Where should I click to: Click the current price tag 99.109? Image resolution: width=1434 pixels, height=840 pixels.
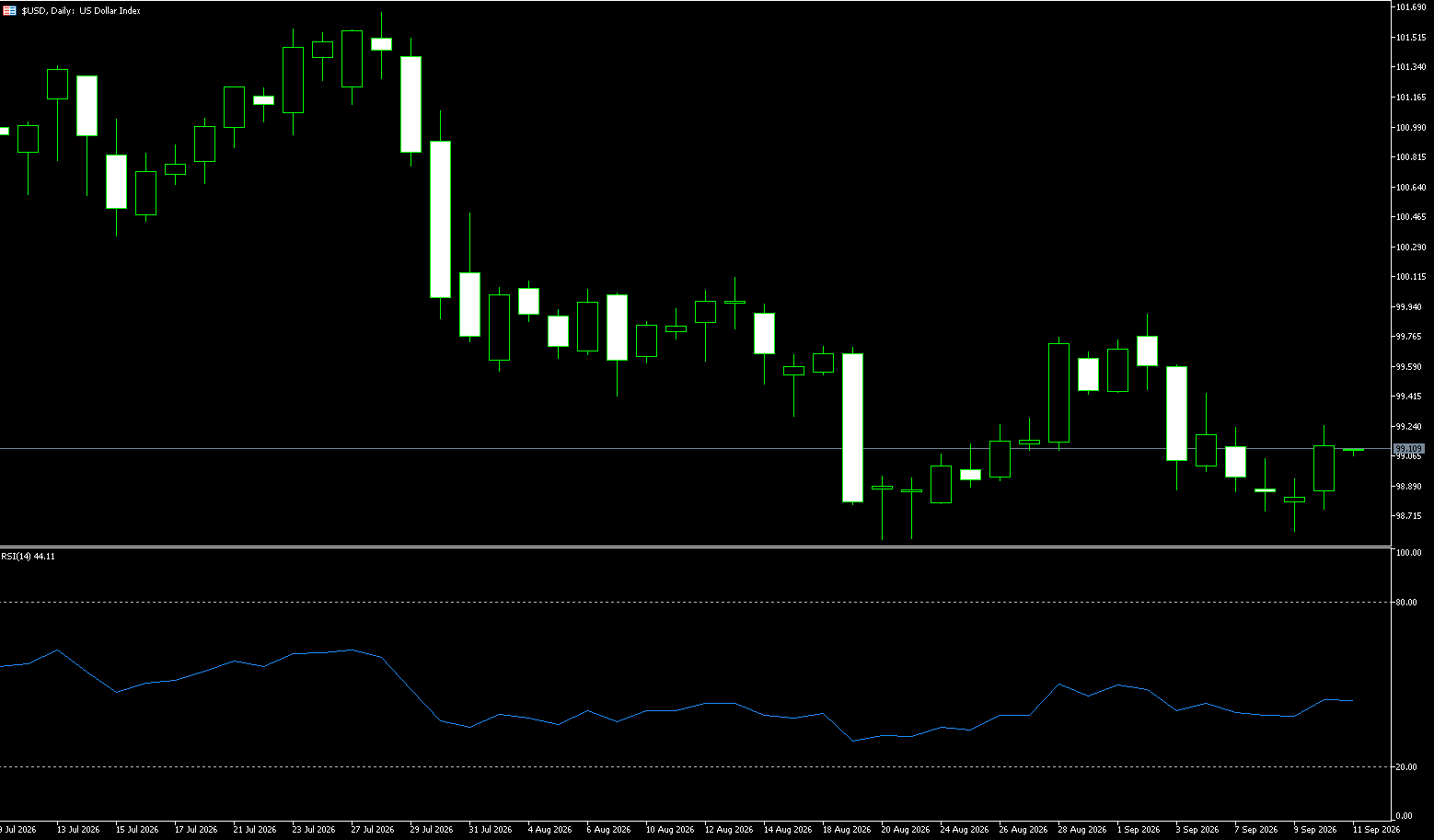[1409, 449]
